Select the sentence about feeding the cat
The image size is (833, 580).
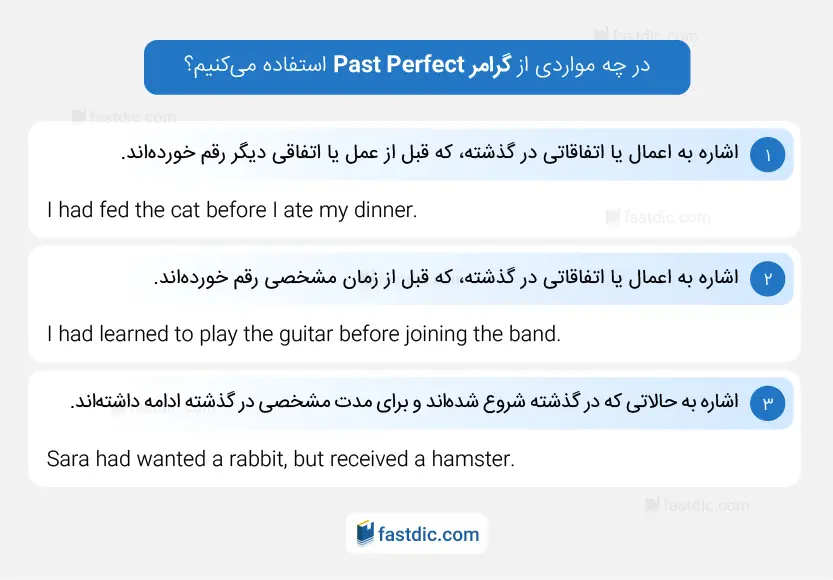click(x=232, y=210)
